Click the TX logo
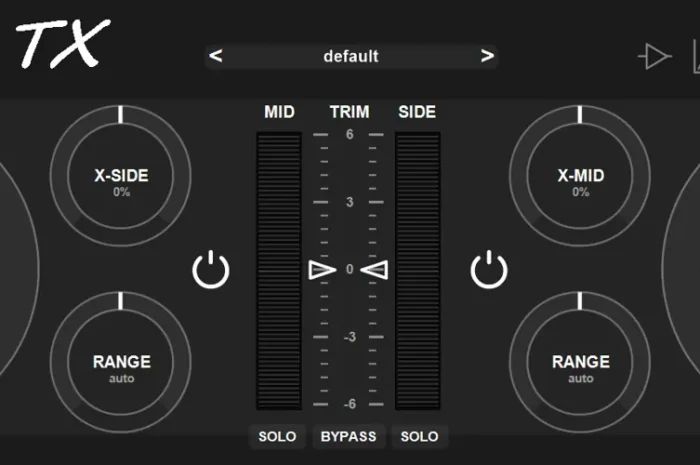Screen dimensions: 700x465 point(61,45)
